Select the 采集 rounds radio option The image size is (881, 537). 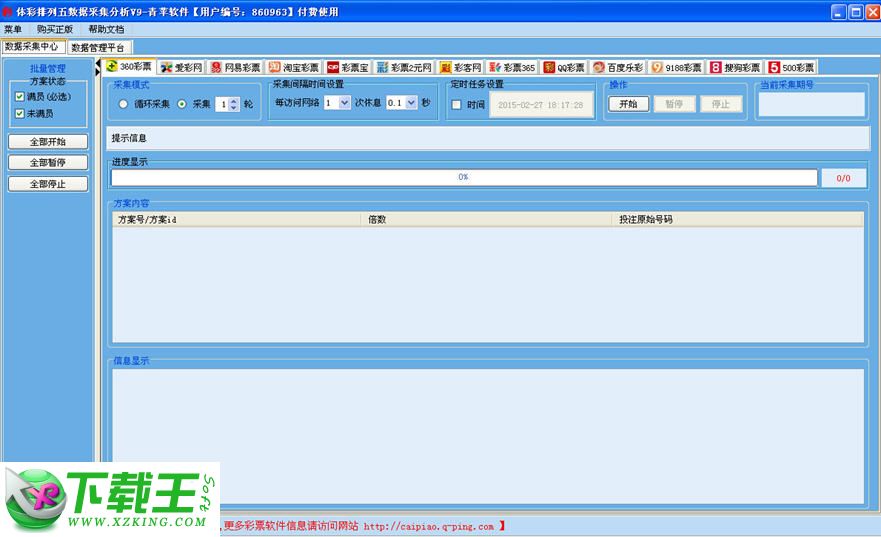181,104
